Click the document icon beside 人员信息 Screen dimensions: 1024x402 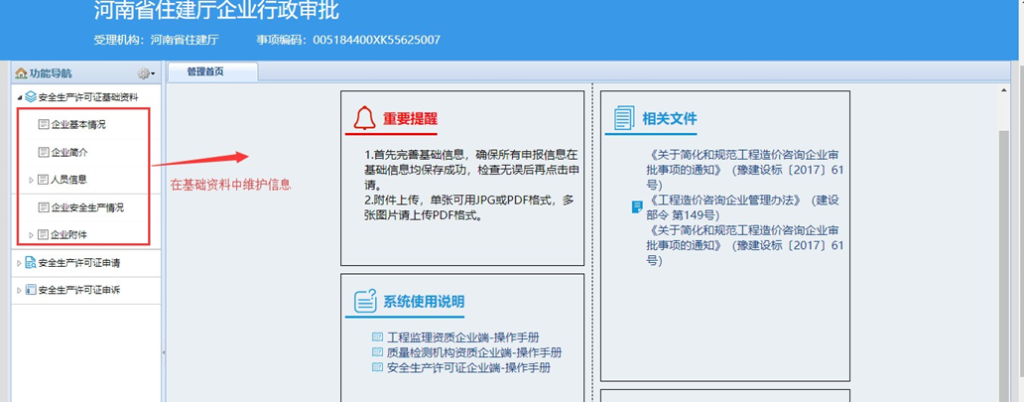[44, 179]
